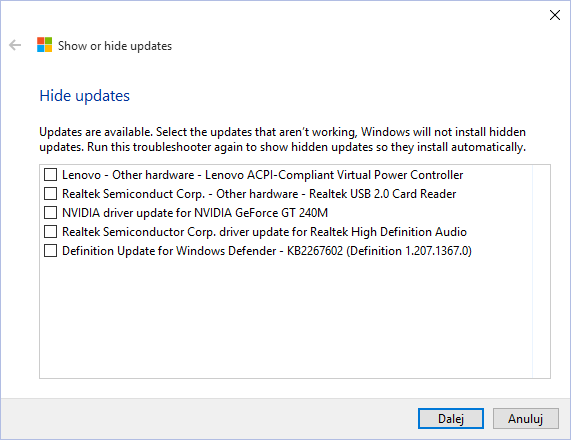The width and height of the screenshot is (571, 440).
Task: Click the Updates are available description paragraph
Action: pyautogui.click(x=283, y=139)
